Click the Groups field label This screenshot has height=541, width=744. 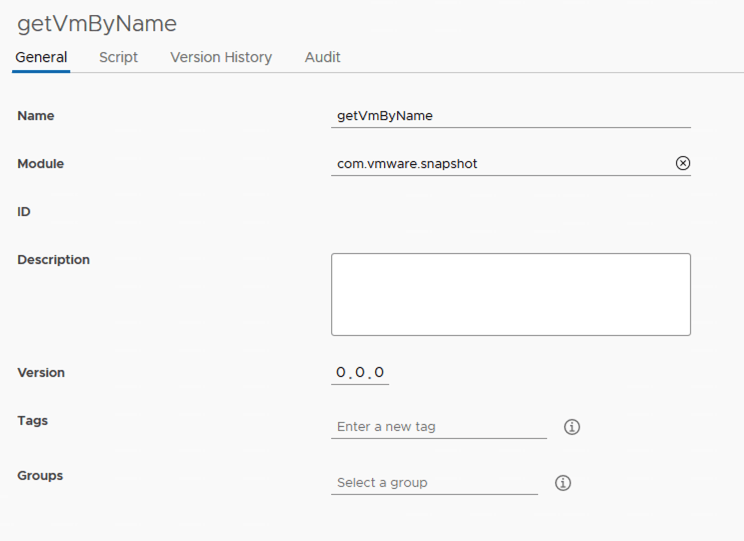pyautogui.click(x=40, y=476)
